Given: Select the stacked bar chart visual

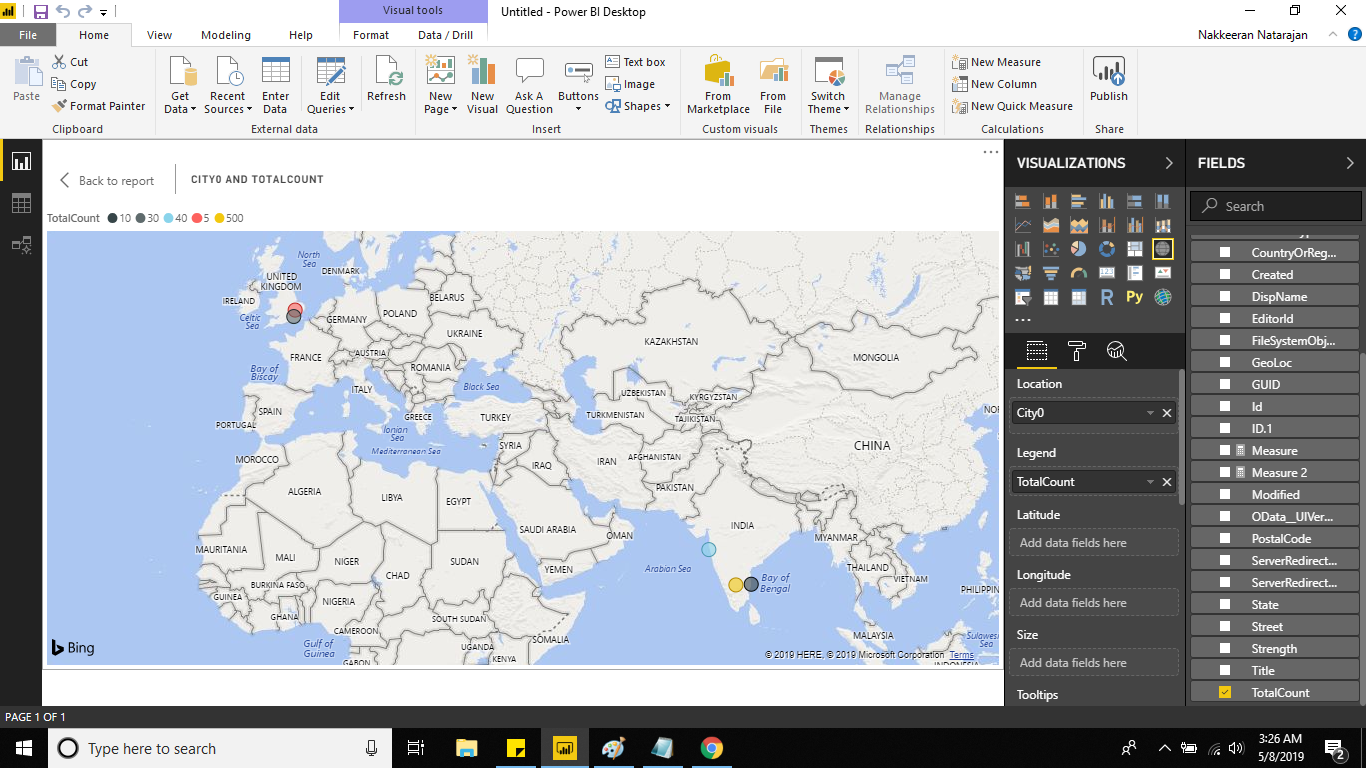Looking at the screenshot, I should point(1023,201).
